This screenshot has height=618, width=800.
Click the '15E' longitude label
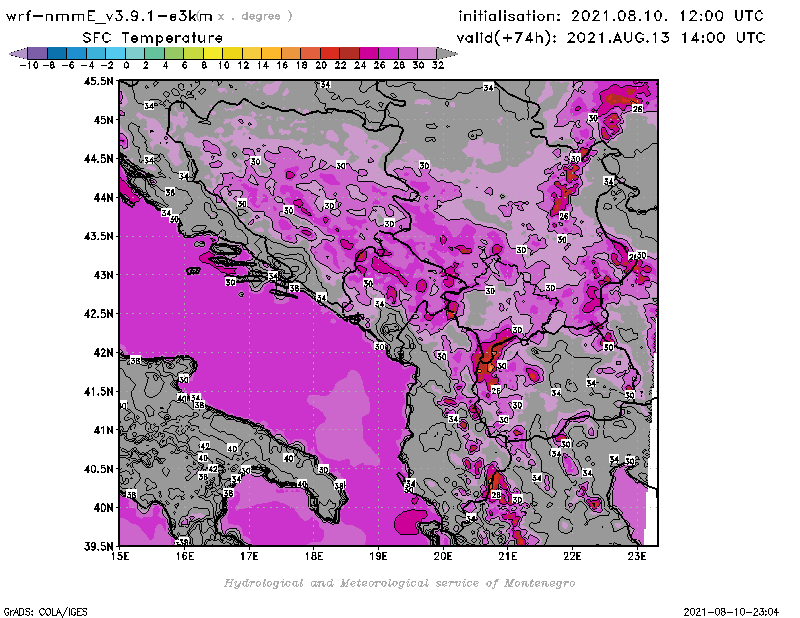click(x=120, y=556)
